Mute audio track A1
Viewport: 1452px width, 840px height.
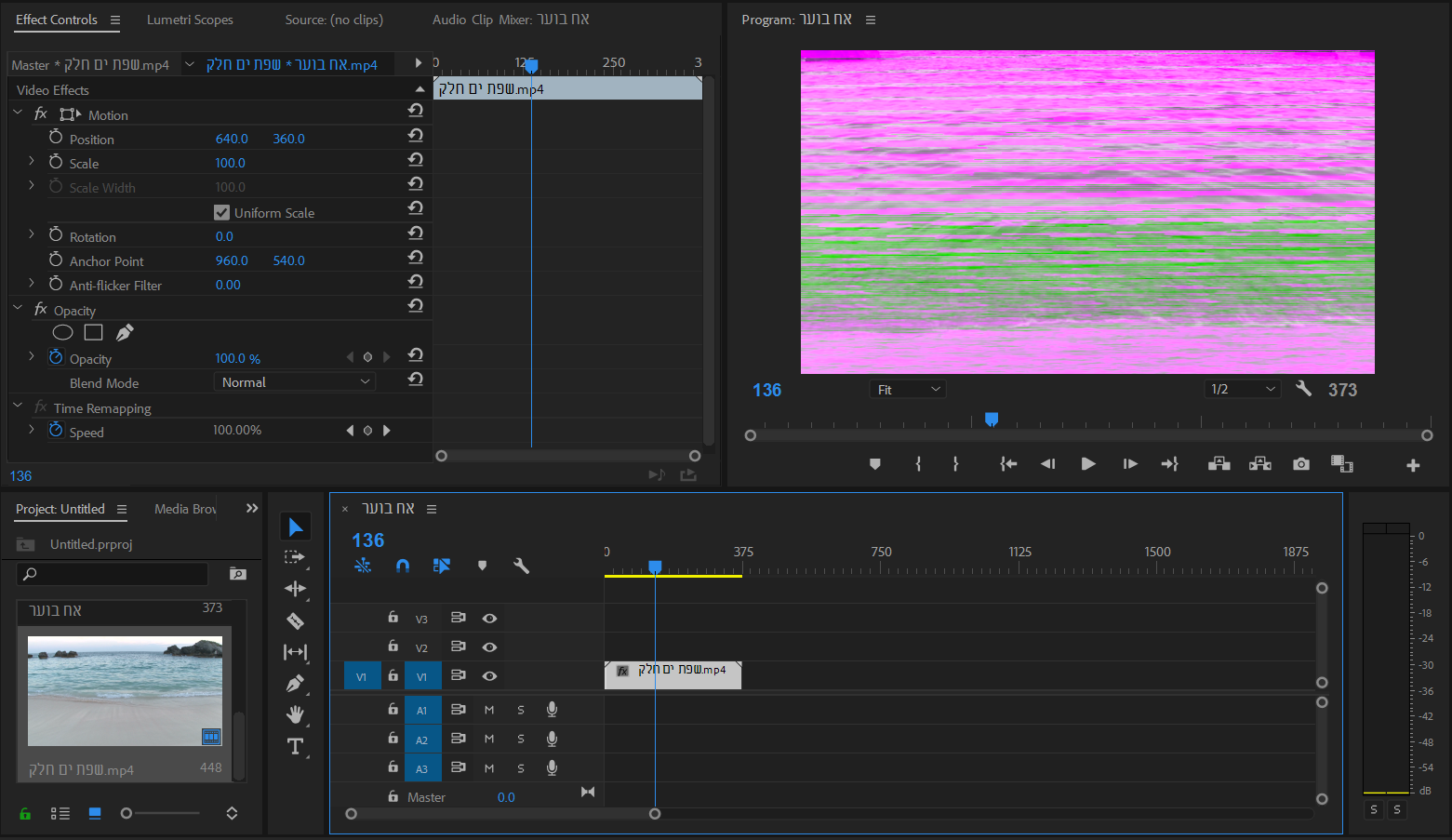489,710
